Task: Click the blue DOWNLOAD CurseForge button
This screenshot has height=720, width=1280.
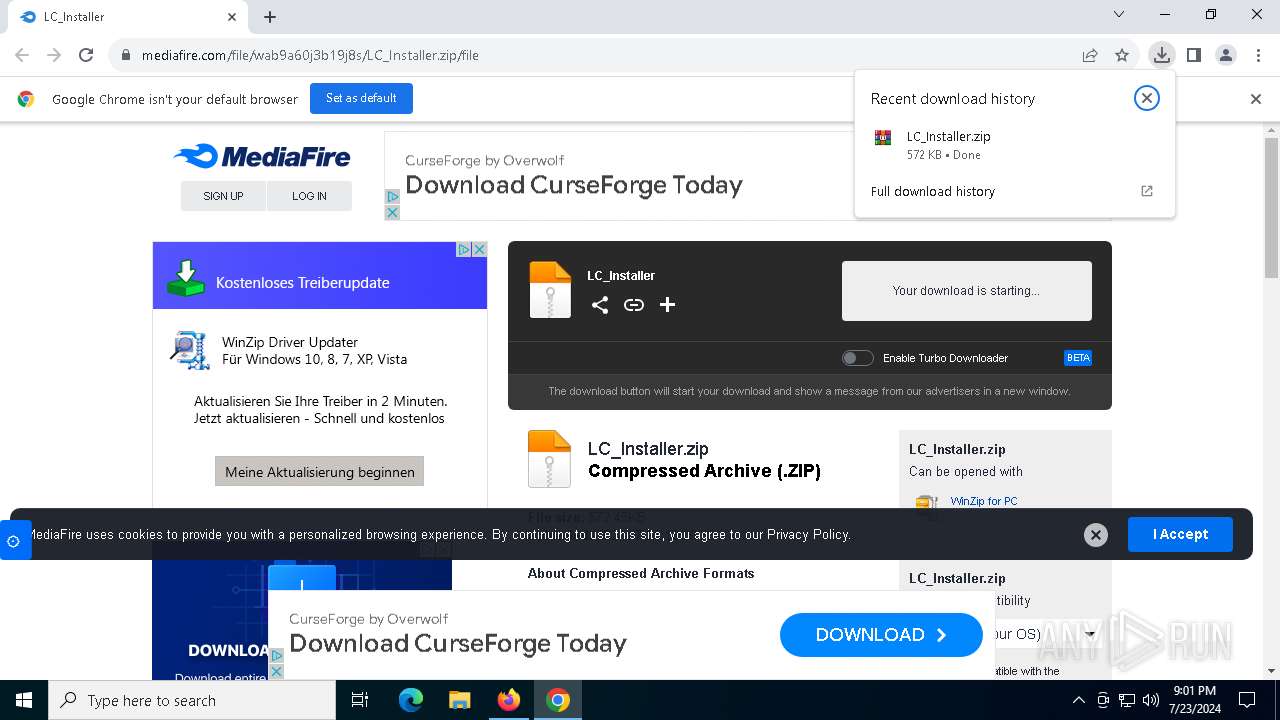Action: click(881, 635)
